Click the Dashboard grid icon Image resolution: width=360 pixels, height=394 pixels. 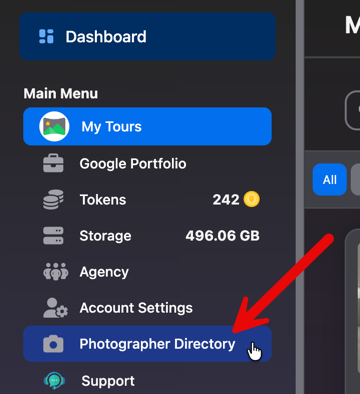pos(46,36)
